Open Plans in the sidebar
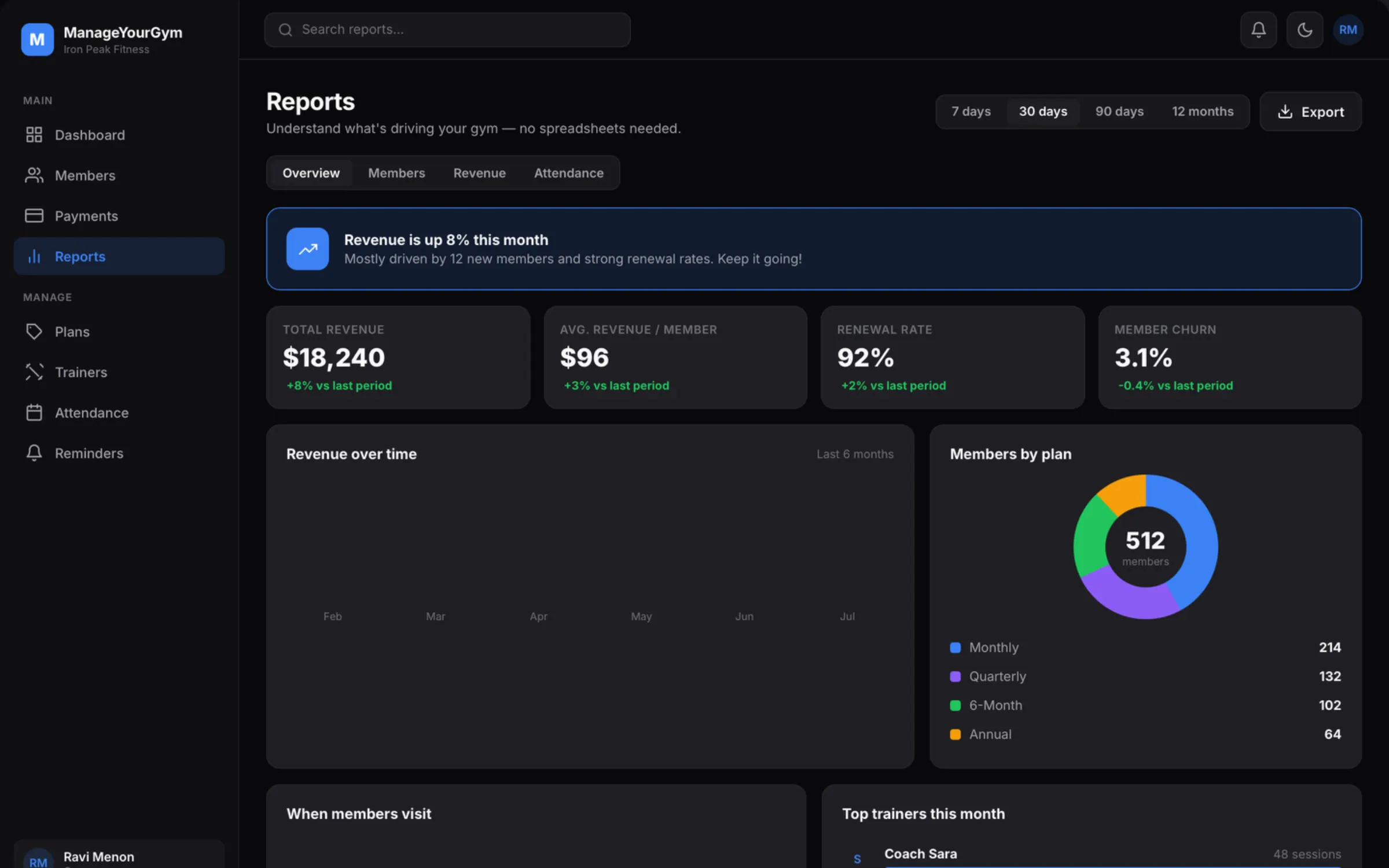 click(119, 332)
